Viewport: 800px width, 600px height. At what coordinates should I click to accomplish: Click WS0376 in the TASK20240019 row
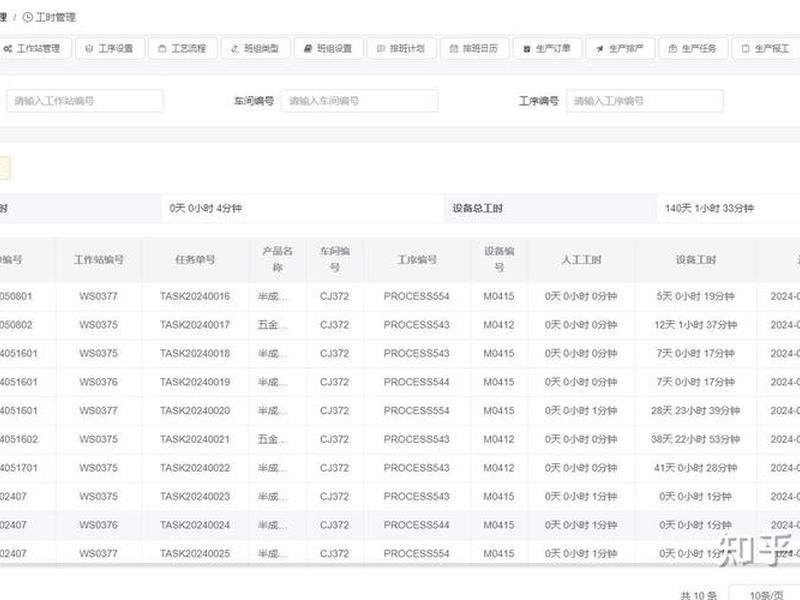(98, 382)
